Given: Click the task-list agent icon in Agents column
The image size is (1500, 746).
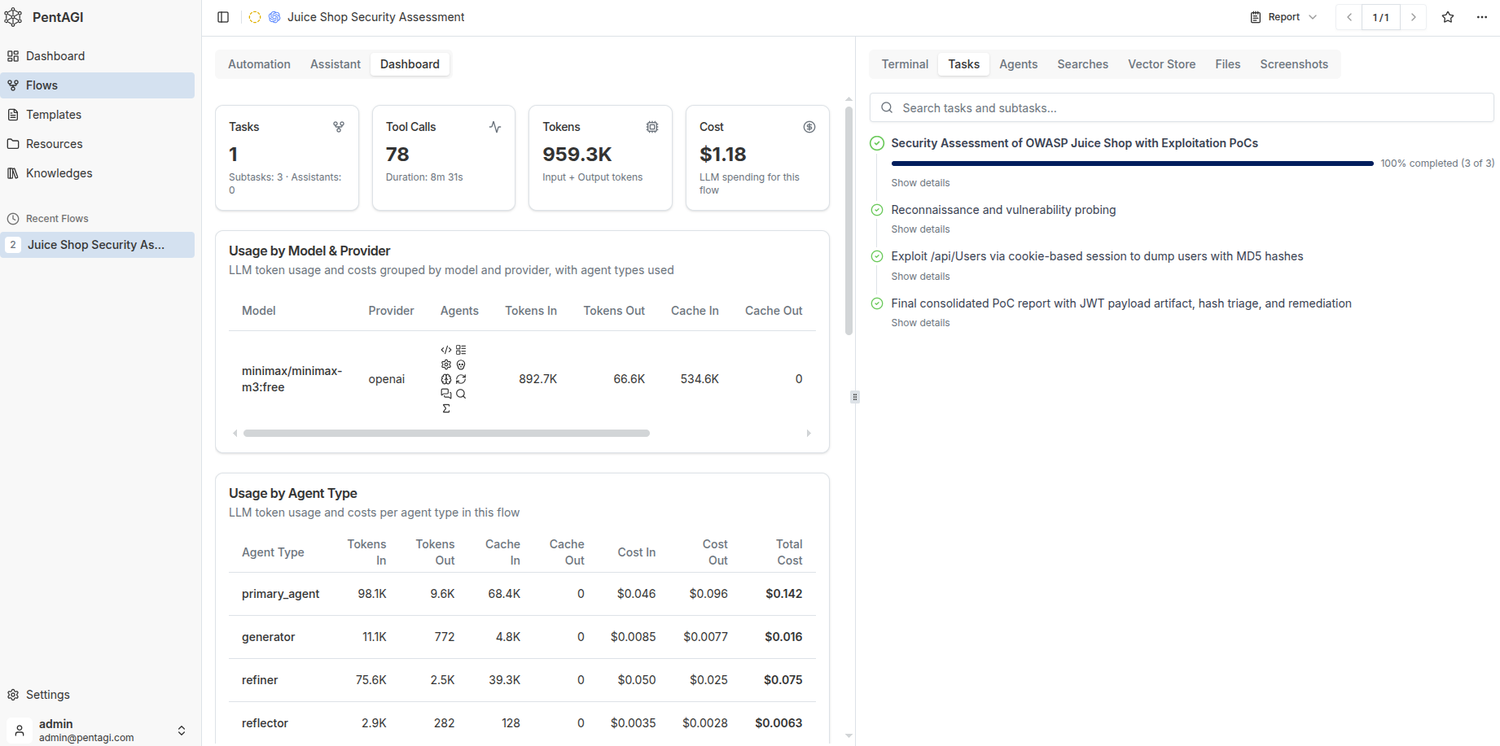Looking at the screenshot, I should pyautogui.click(x=461, y=350).
